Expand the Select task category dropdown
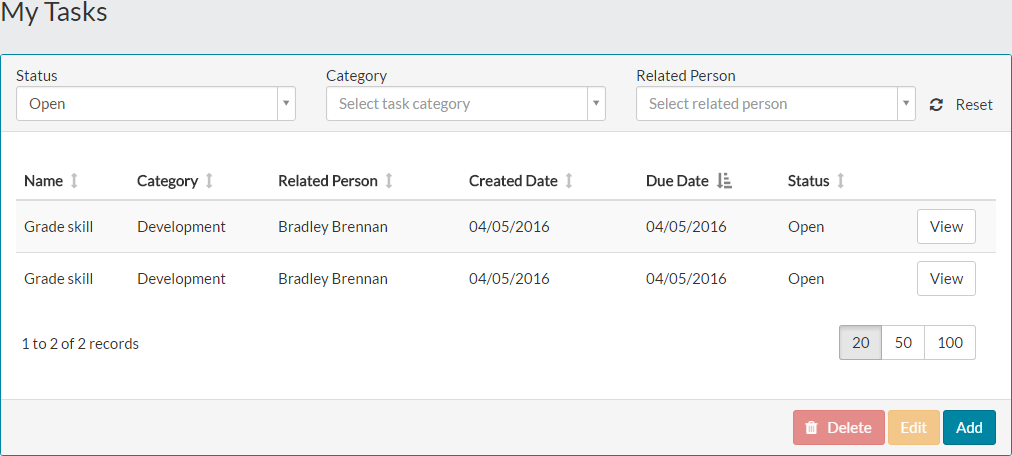This screenshot has height=456, width=1012. 466,104
